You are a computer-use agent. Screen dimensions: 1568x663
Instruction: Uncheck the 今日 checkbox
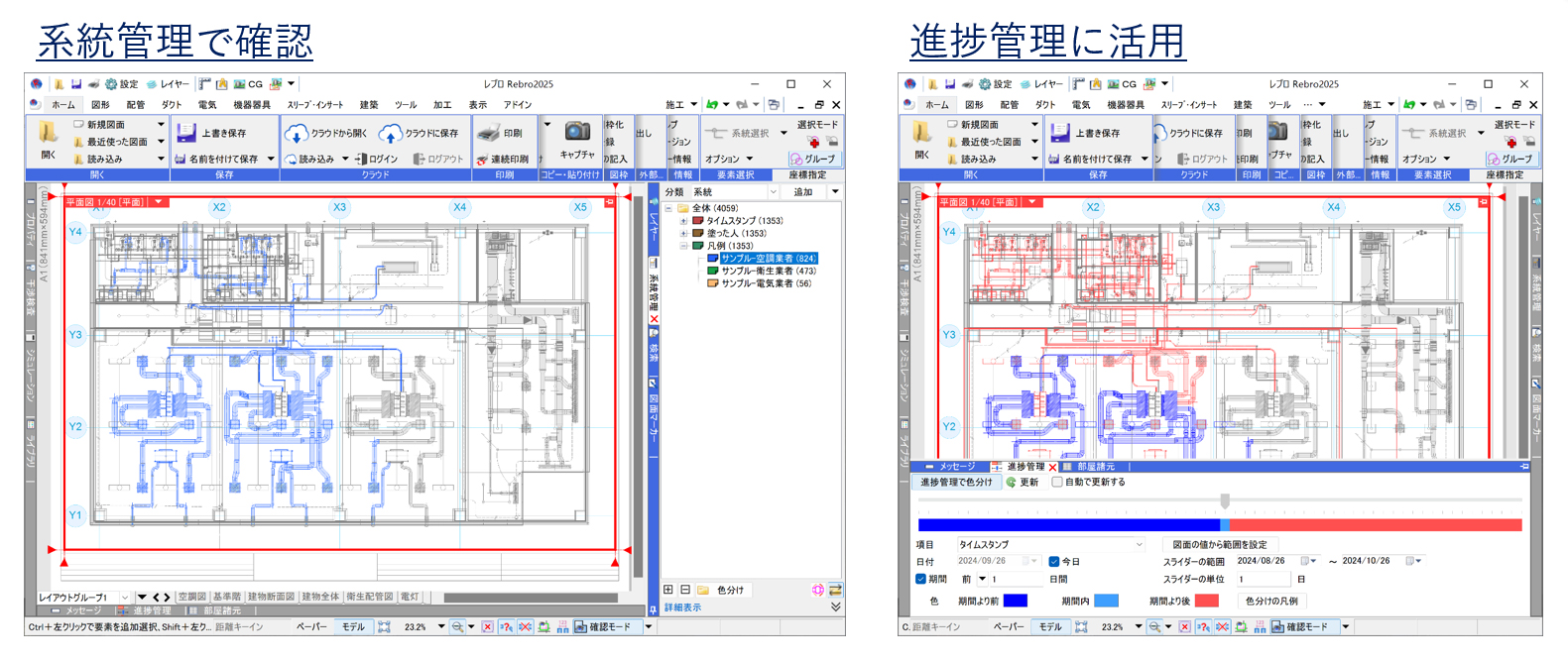[1054, 561]
